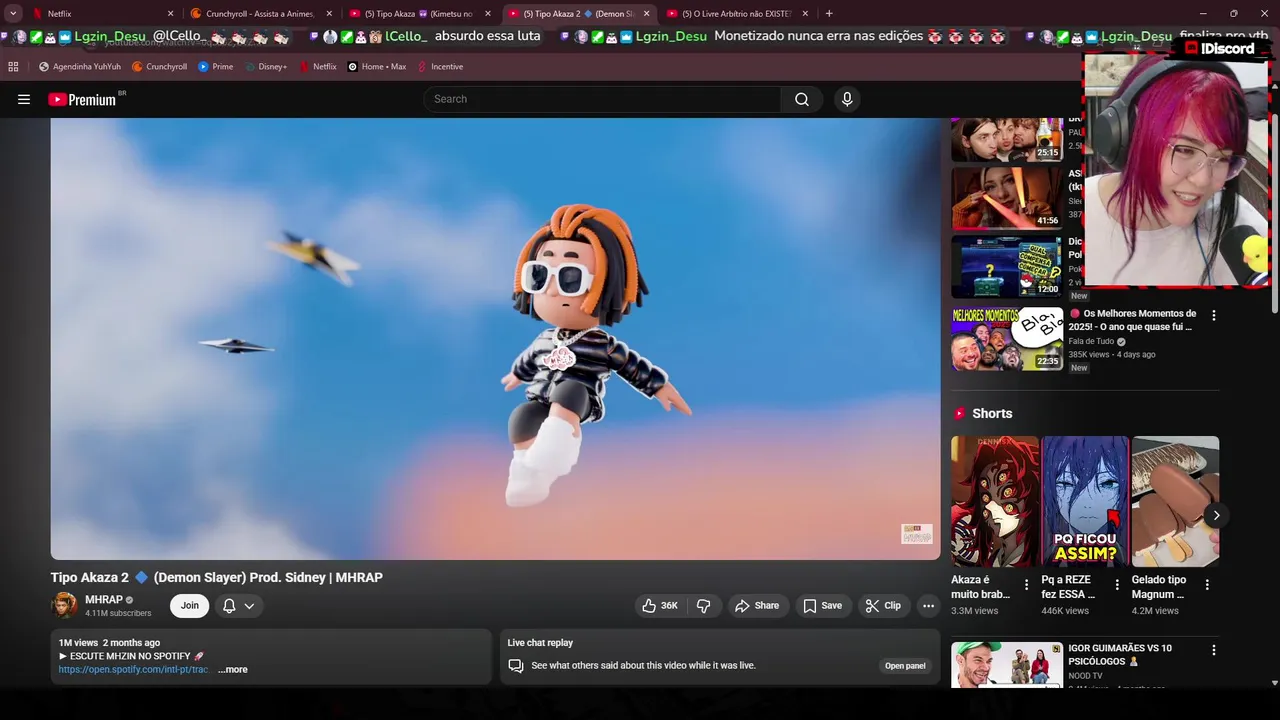Open the Netflix bookmark
Viewport: 1280px width, 720px height.
317,67
